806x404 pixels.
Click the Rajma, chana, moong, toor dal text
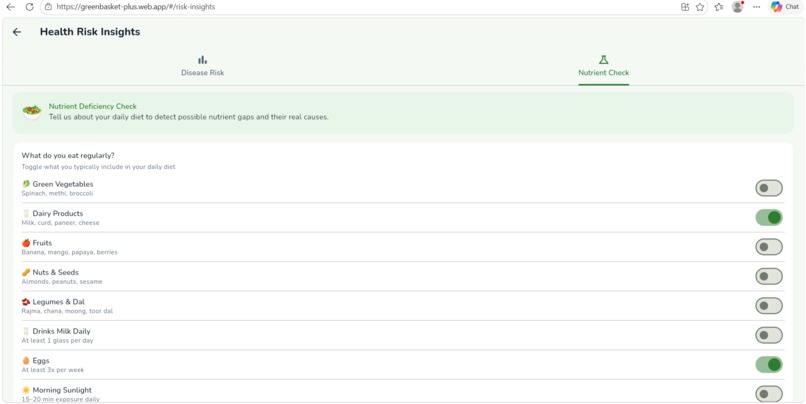[x=67, y=311]
